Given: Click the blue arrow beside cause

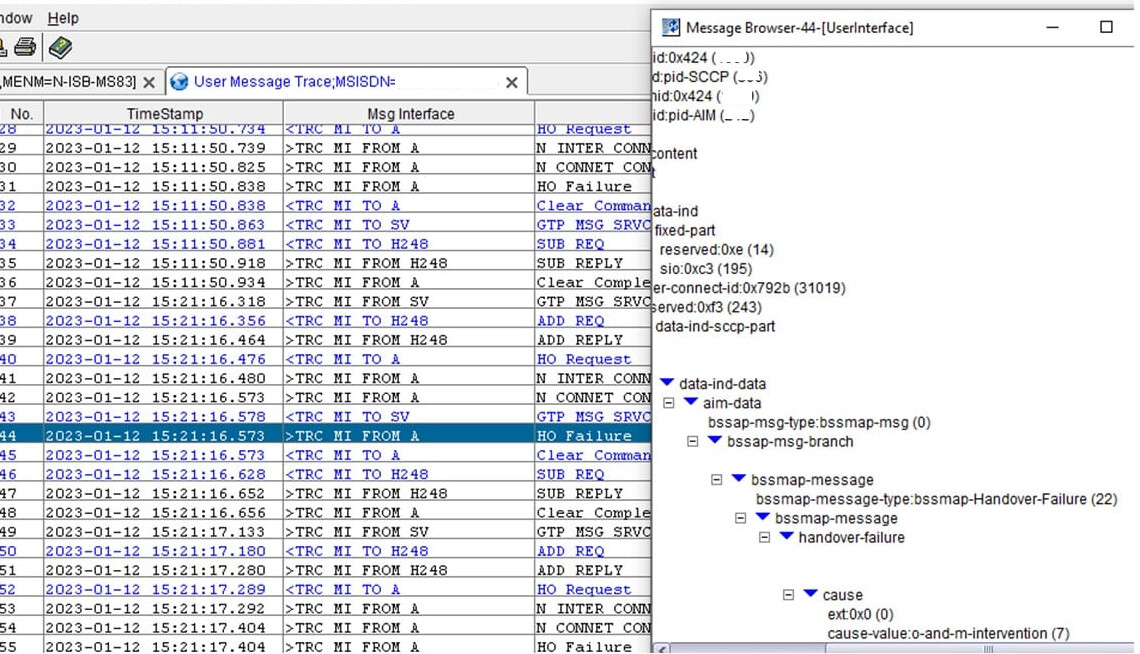Looking at the screenshot, I should 811,593.
